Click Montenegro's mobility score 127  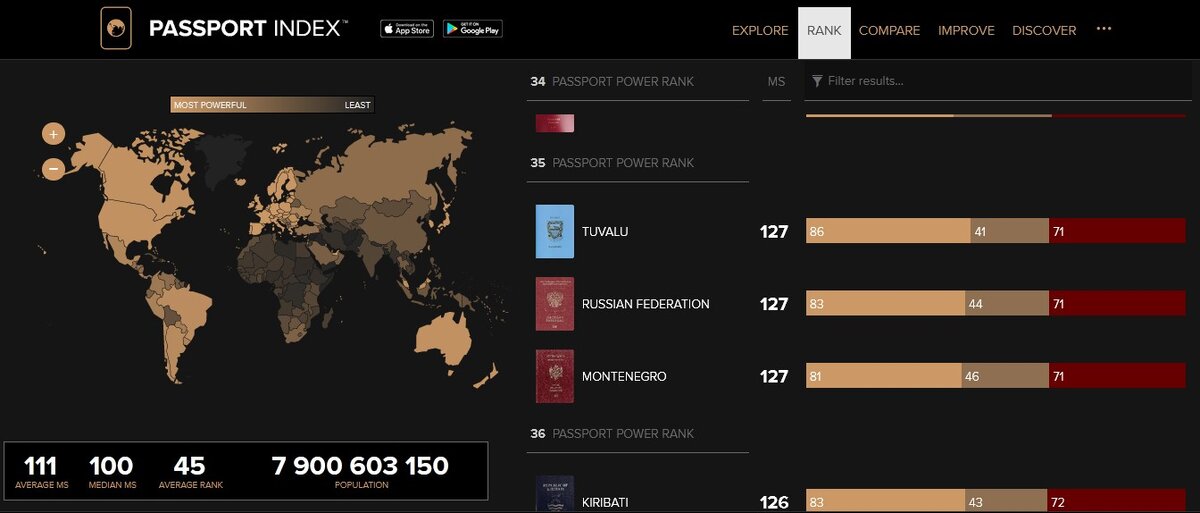774,376
